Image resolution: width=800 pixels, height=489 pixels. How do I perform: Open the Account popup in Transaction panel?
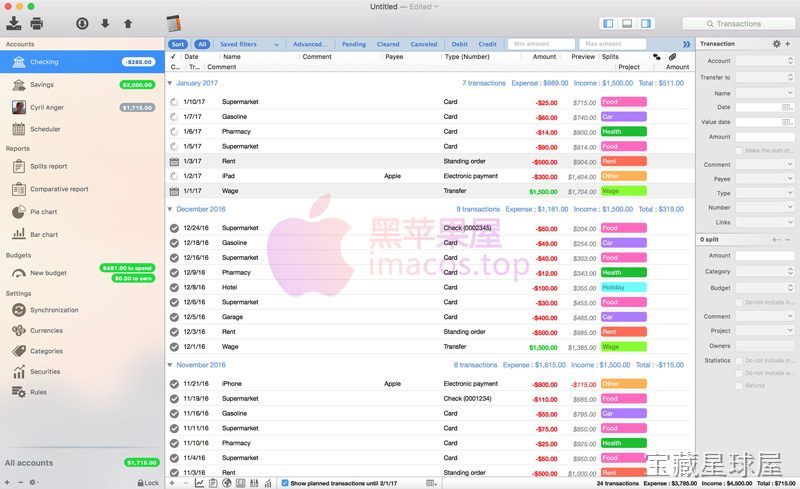(765, 61)
